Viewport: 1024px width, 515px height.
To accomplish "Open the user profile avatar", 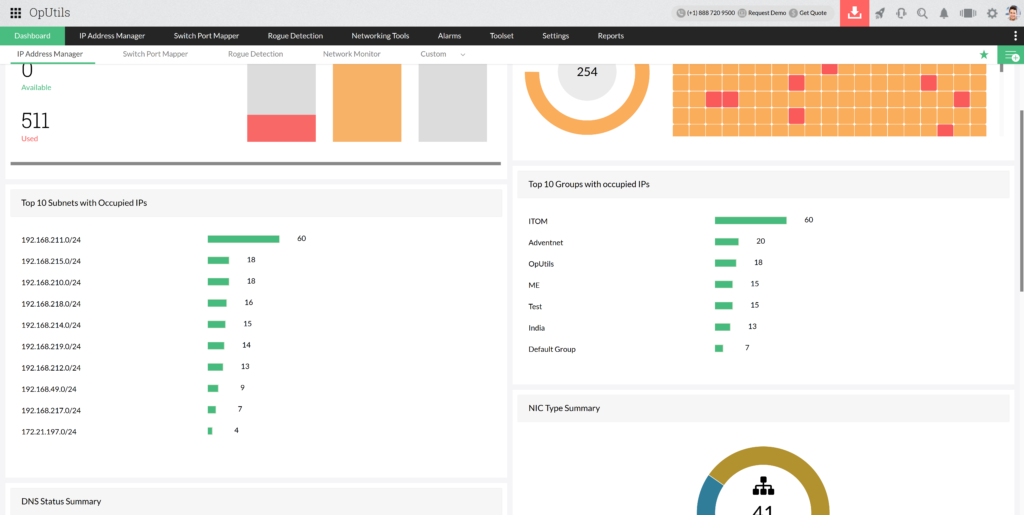I will point(1012,13).
